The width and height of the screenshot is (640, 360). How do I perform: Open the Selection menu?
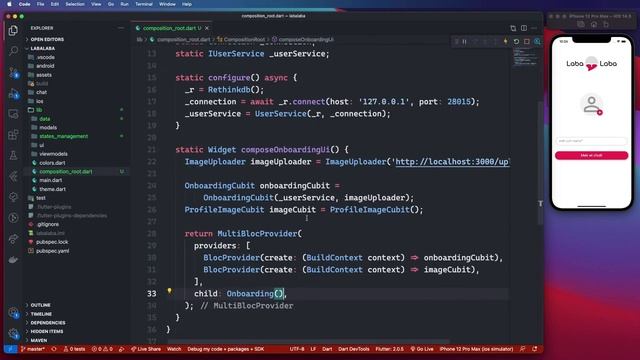(75, 4)
